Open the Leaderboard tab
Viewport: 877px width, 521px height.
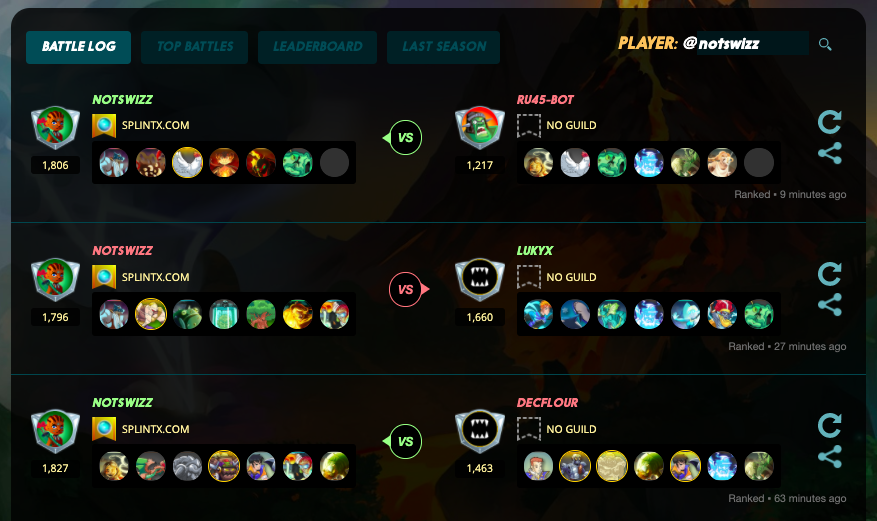(317, 47)
